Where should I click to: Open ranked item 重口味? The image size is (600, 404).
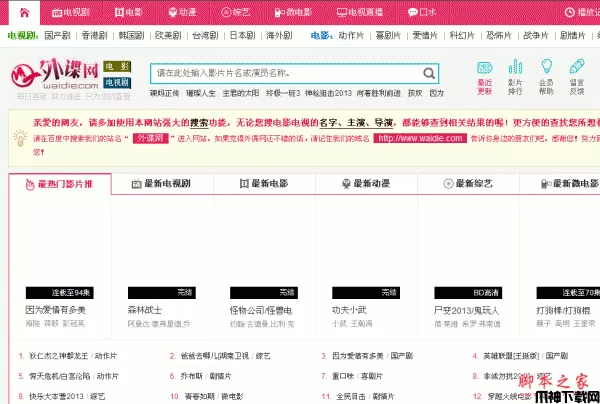343,376
